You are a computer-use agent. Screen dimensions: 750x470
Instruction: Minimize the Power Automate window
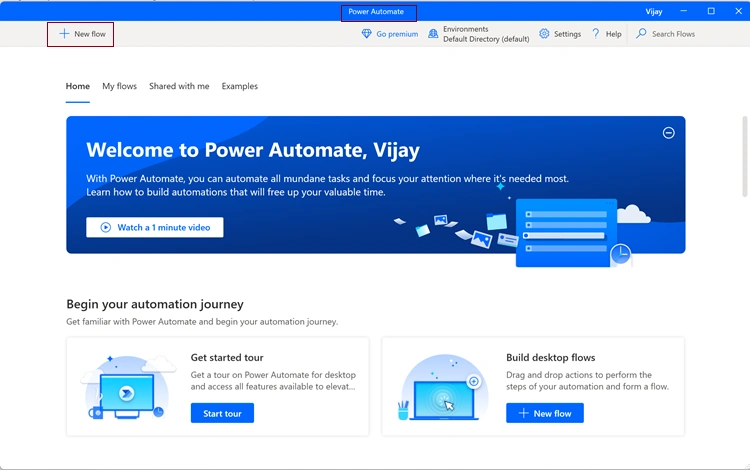[x=684, y=11]
